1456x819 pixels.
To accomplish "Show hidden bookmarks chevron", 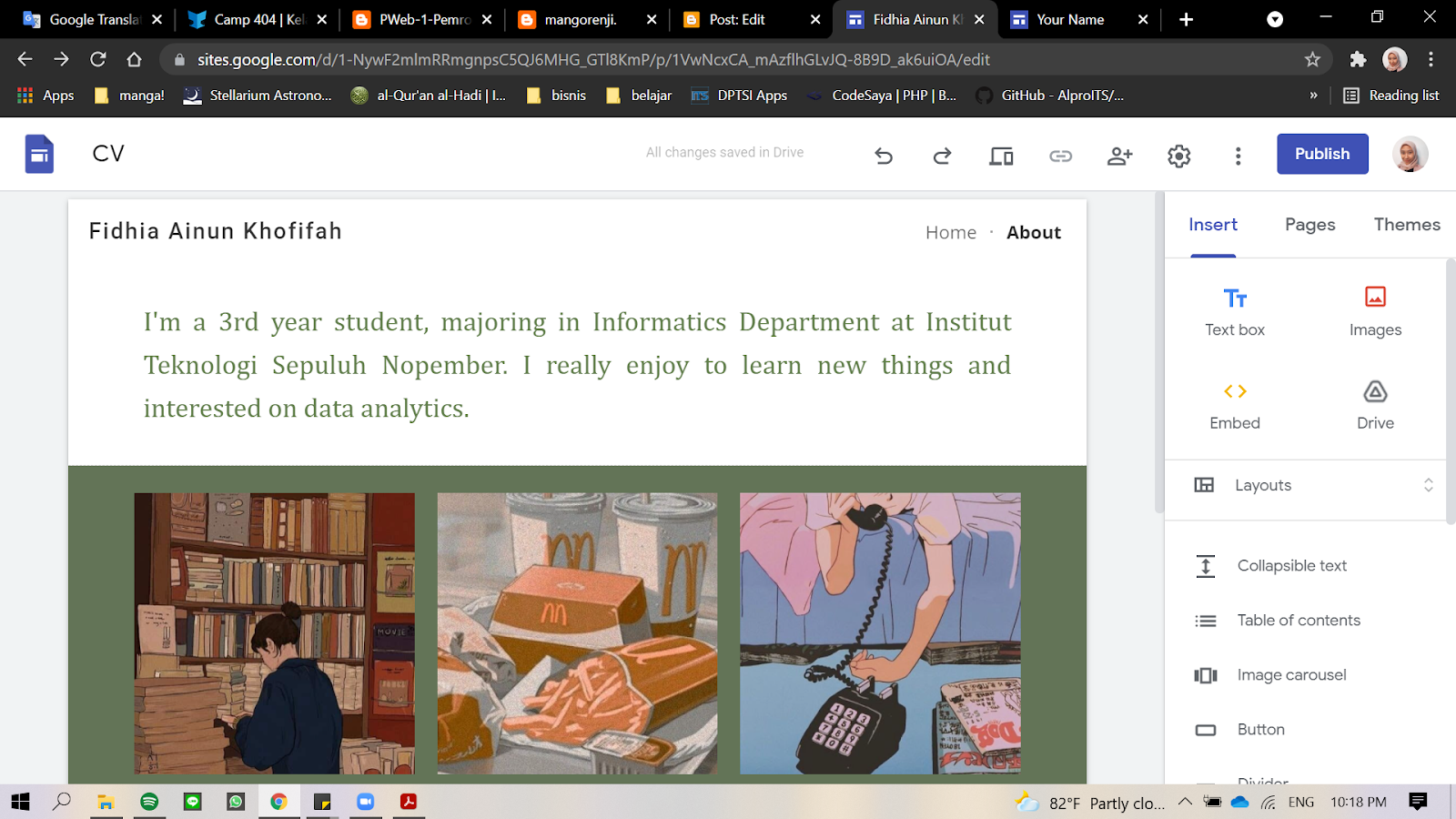I will click(1313, 96).
